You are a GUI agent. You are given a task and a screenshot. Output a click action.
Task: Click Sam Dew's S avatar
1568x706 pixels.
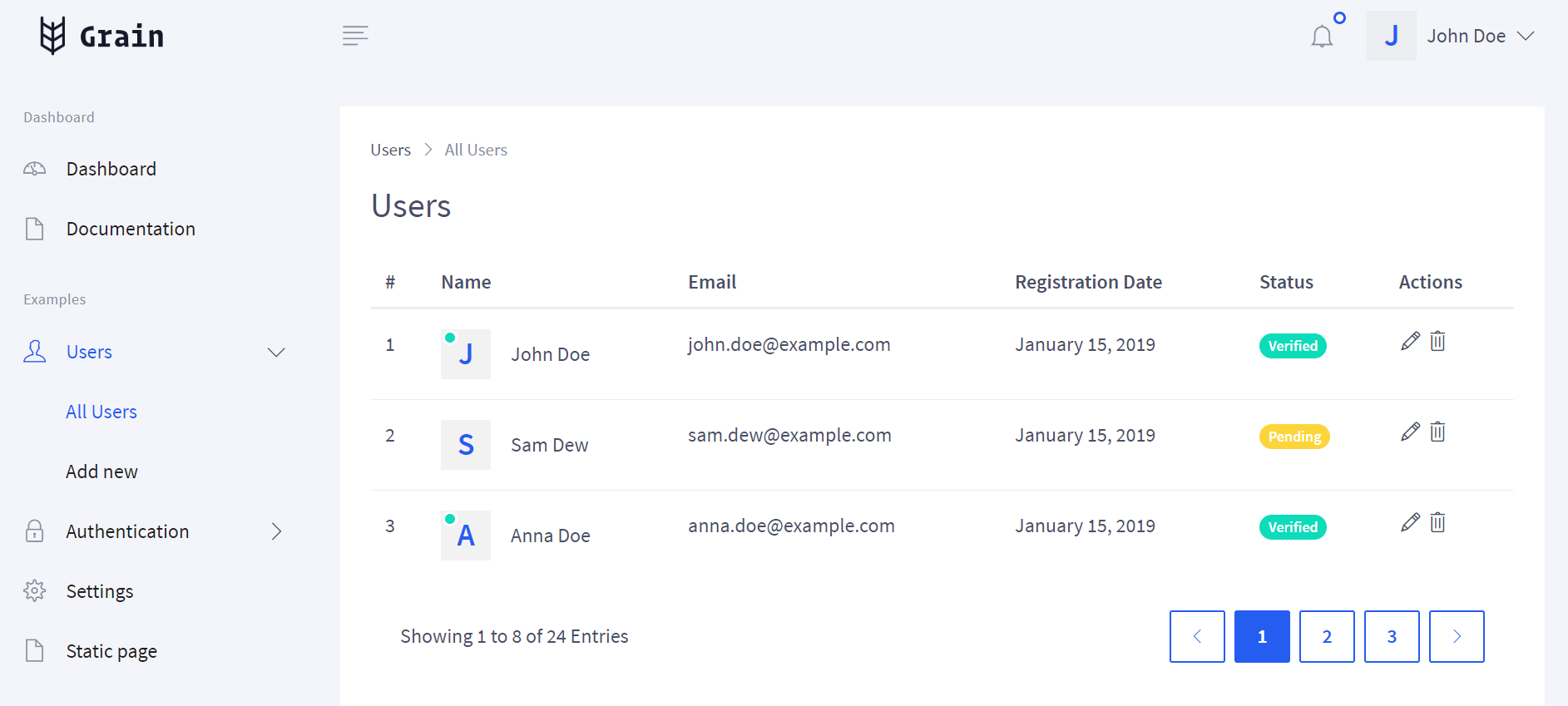pos(466,445)
